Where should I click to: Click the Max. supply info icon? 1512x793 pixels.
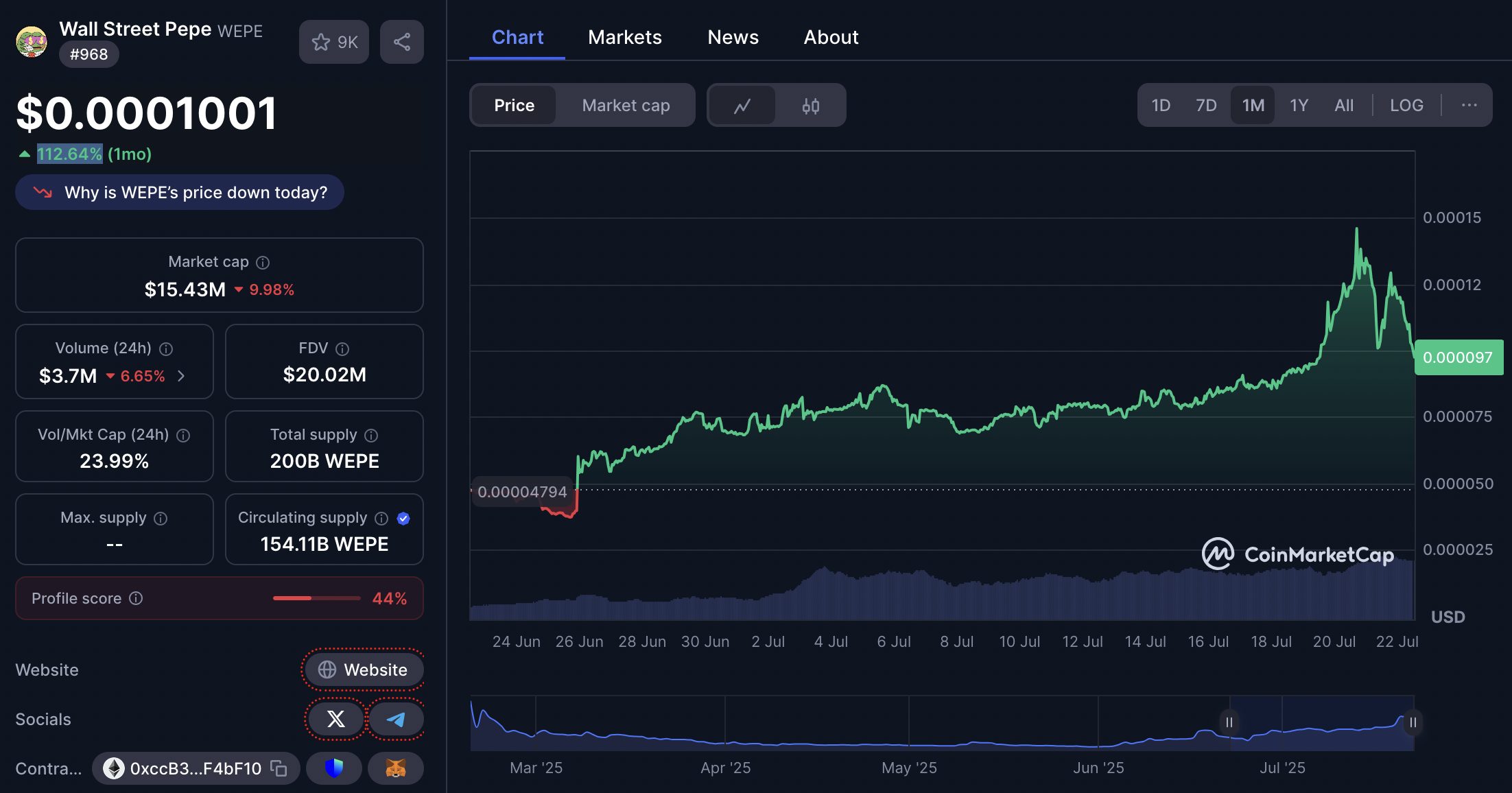[161, 518]
